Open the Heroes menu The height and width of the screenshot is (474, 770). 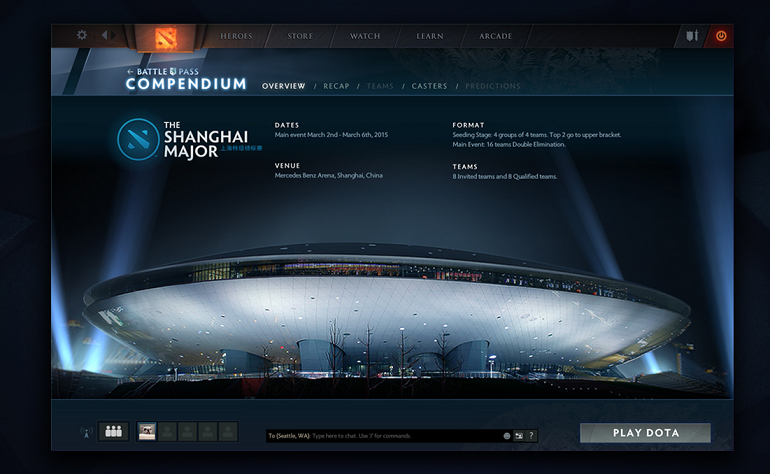[236, 36]
